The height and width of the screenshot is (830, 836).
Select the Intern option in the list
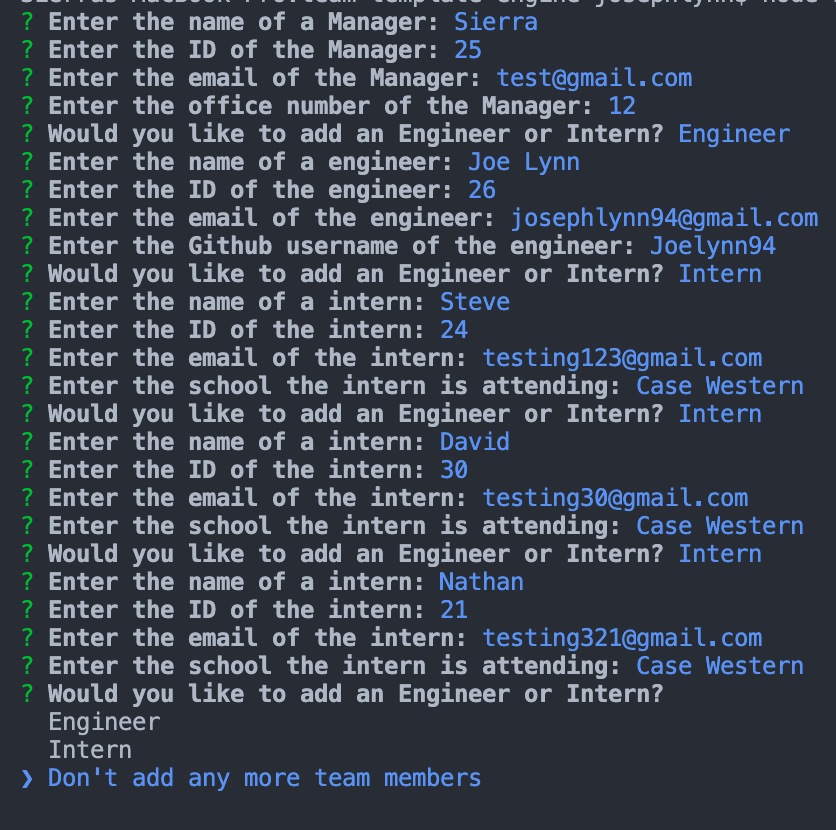click(90, 750)
